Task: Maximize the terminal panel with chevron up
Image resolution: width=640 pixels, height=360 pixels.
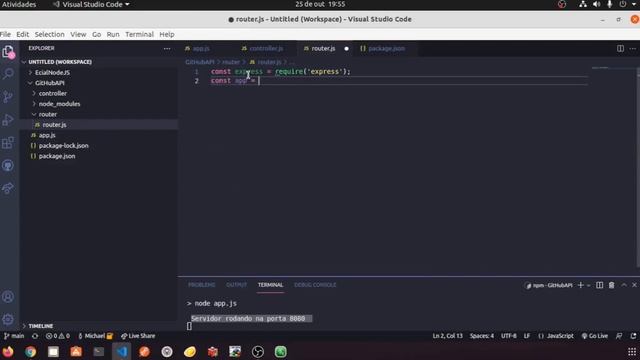Action: coord(624,285)
